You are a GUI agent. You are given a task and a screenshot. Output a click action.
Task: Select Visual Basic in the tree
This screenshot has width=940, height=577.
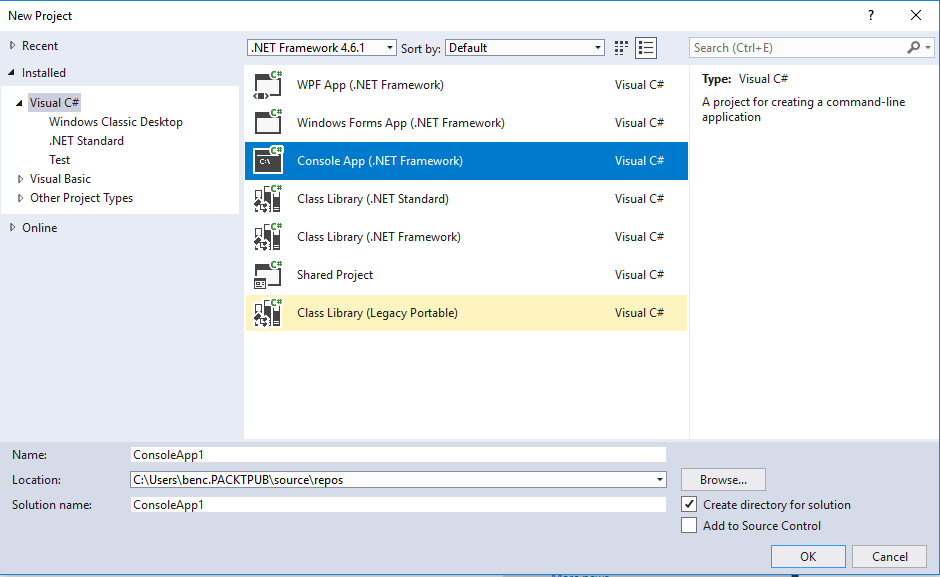(61, 179)
